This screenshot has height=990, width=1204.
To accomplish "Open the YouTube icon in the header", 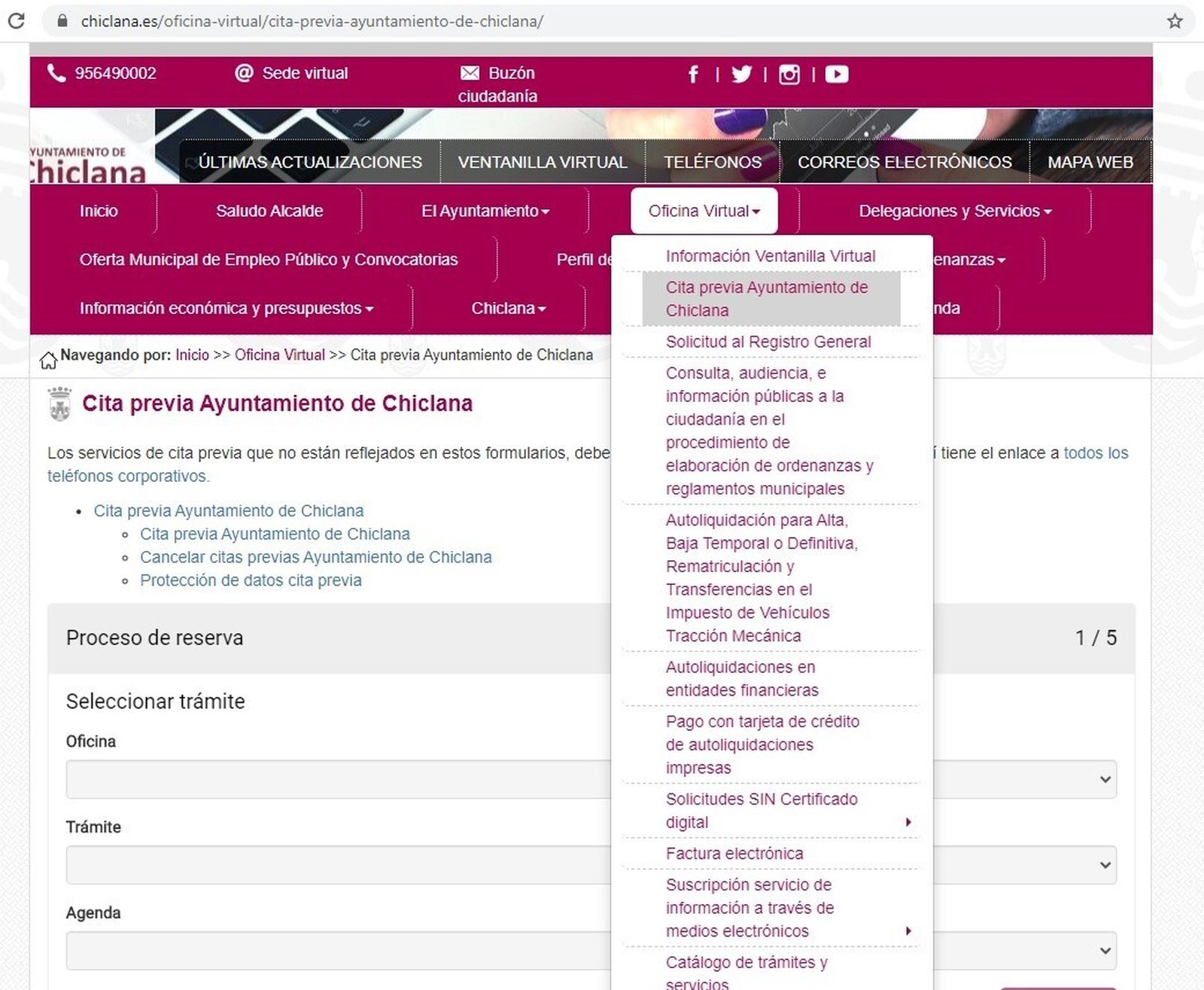I will 837,74.
